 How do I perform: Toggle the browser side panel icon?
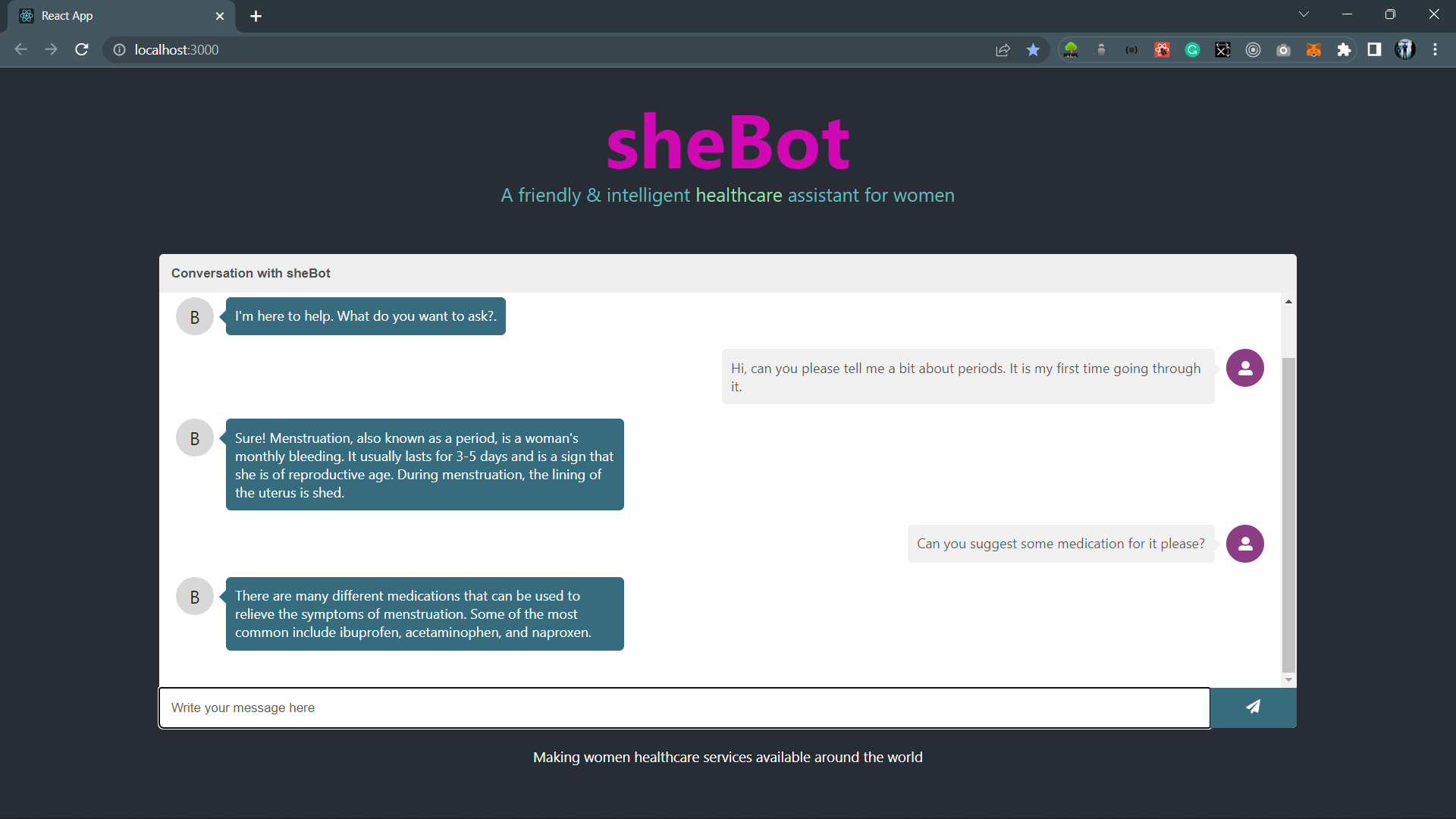pos(1374,50)
